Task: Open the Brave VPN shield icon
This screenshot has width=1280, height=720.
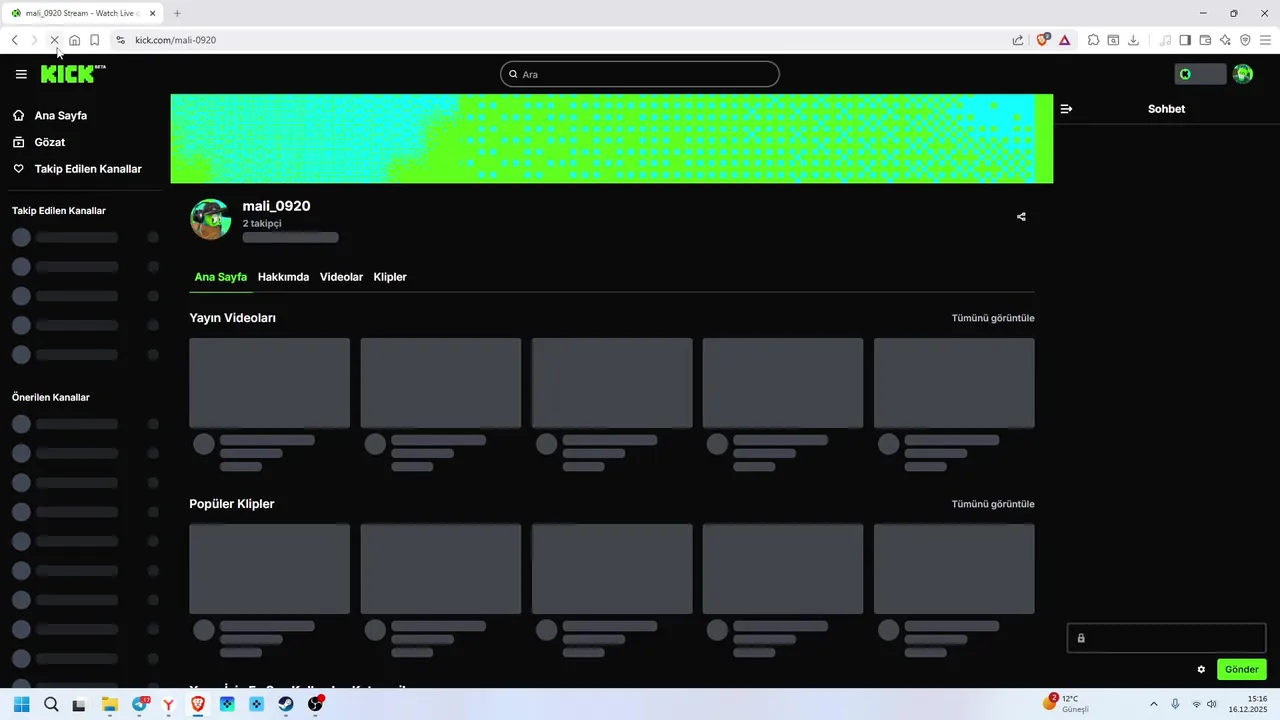Action: [1245, 40]
